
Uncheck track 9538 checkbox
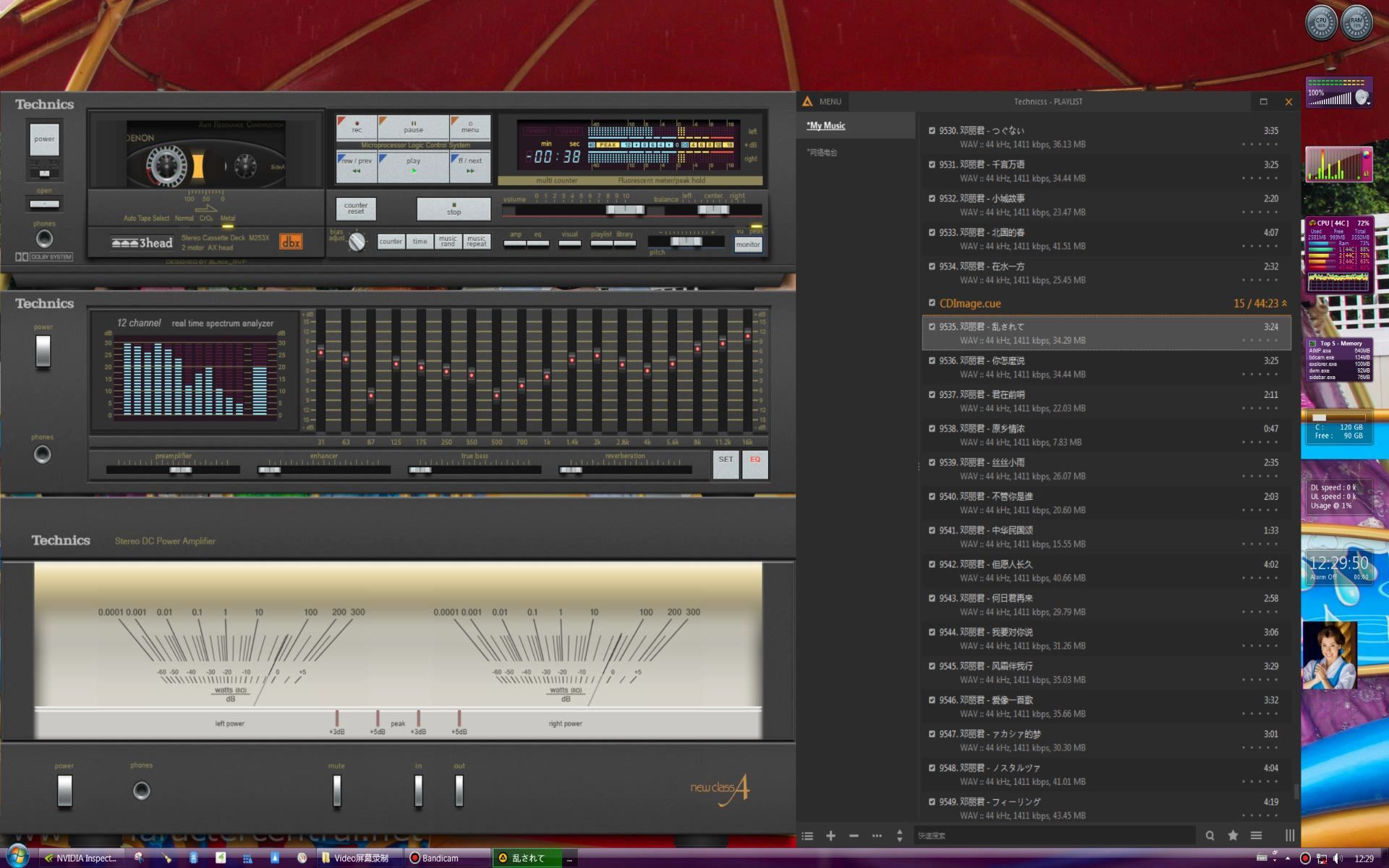(932, 428)
